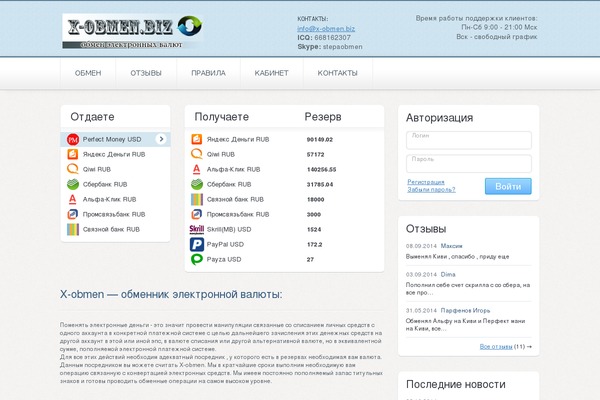Click the Забыли пароль? link

click(431, 189)
